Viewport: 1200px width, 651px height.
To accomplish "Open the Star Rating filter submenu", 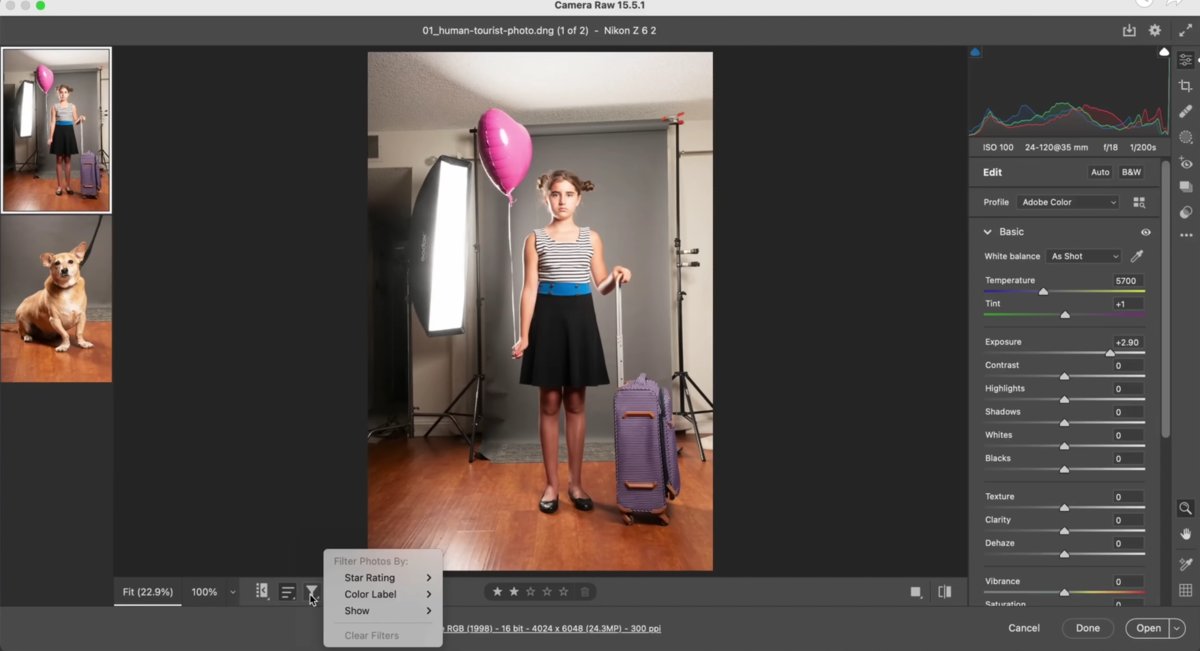I will [x=370, y=577].
